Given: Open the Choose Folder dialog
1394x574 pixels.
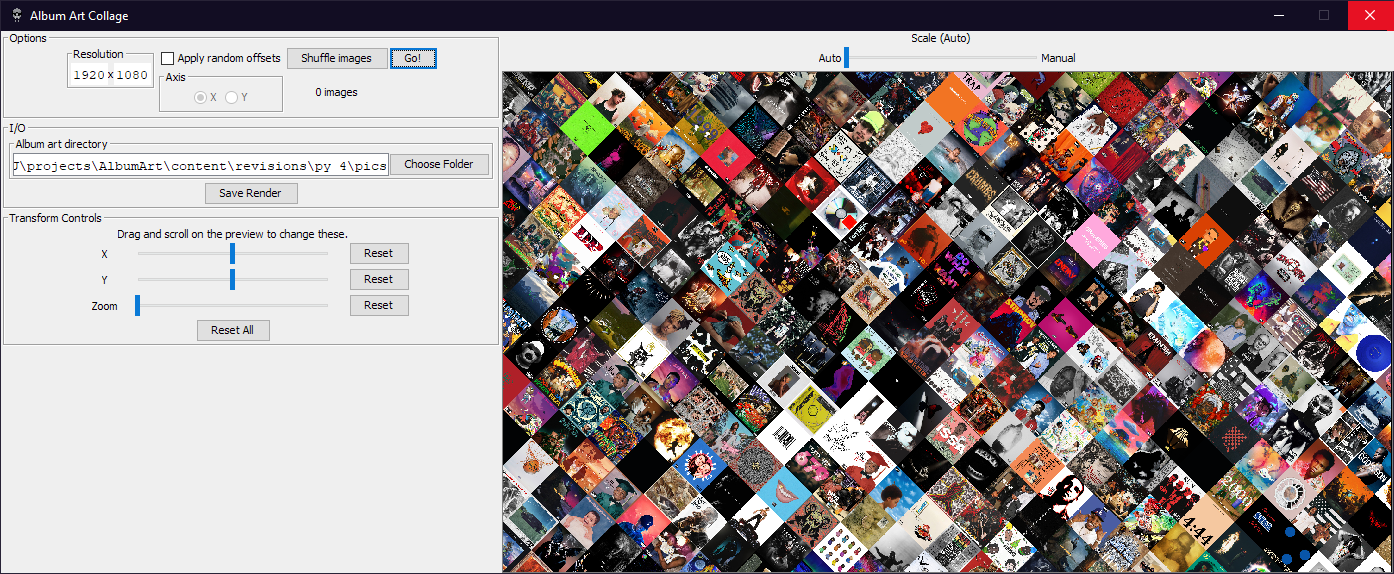Looking at the screenshot, I should [439, 164].
